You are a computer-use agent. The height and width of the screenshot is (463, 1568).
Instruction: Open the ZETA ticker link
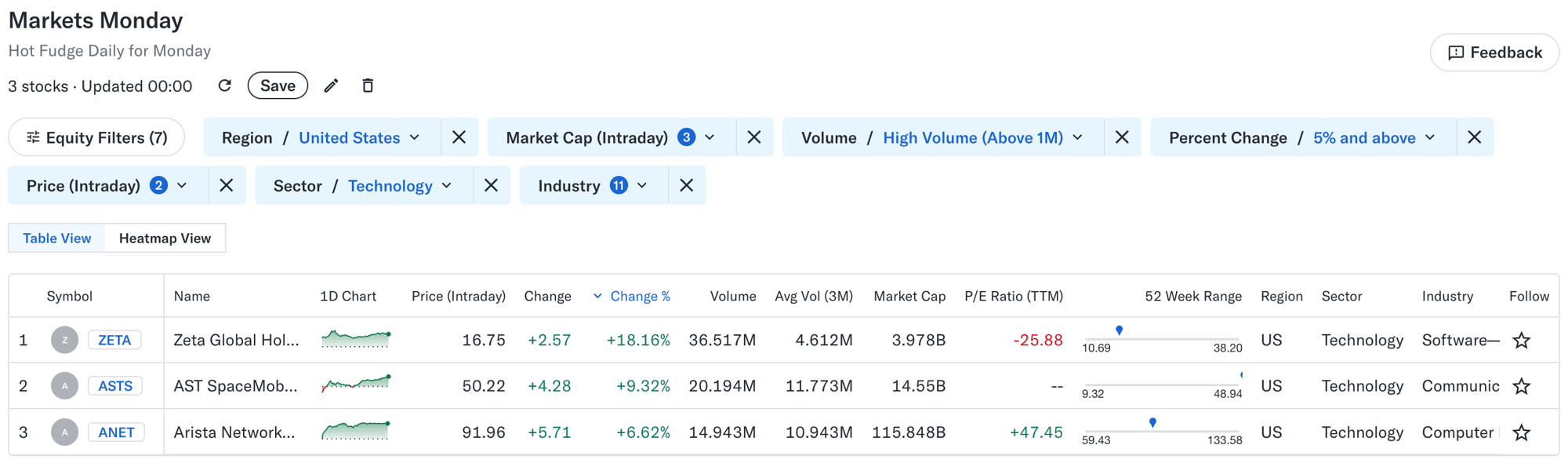pyautogui.click(x=114, y=340)
